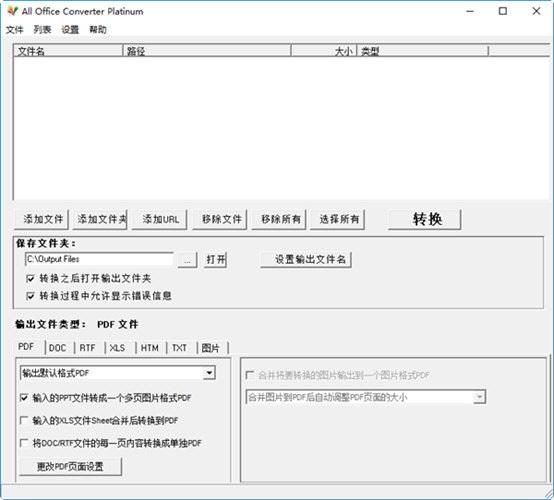Sort the list by the 文件名 column header
The image size is (554, 500).
click(x=68, y=51)
